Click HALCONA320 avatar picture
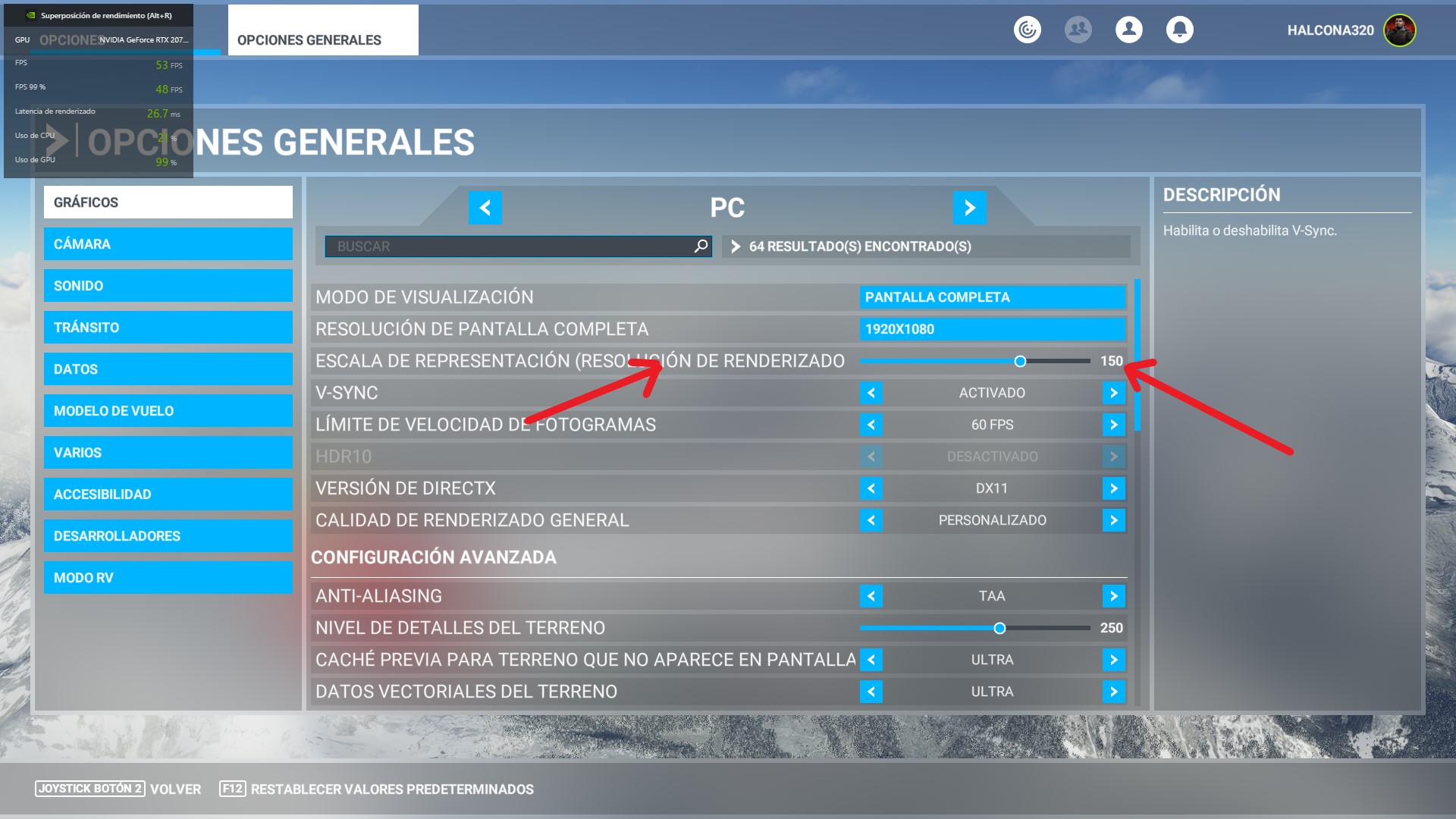 point(1399,30)
